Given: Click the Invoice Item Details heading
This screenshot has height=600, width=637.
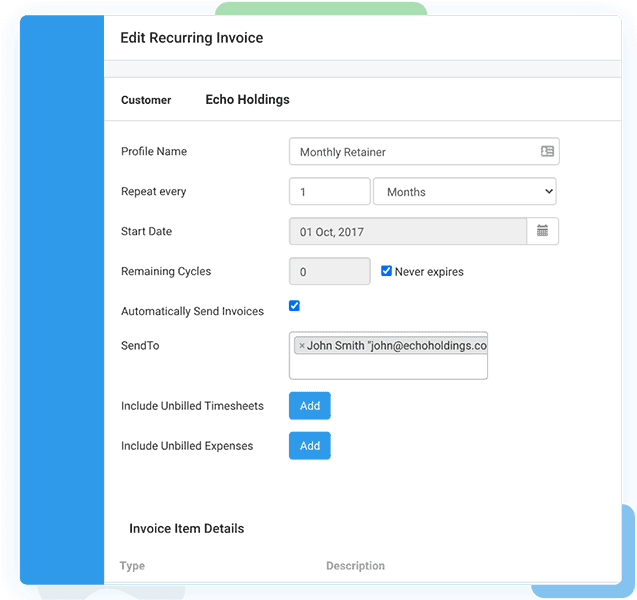Looking at the screenshot, I should [x=186, y=528].
